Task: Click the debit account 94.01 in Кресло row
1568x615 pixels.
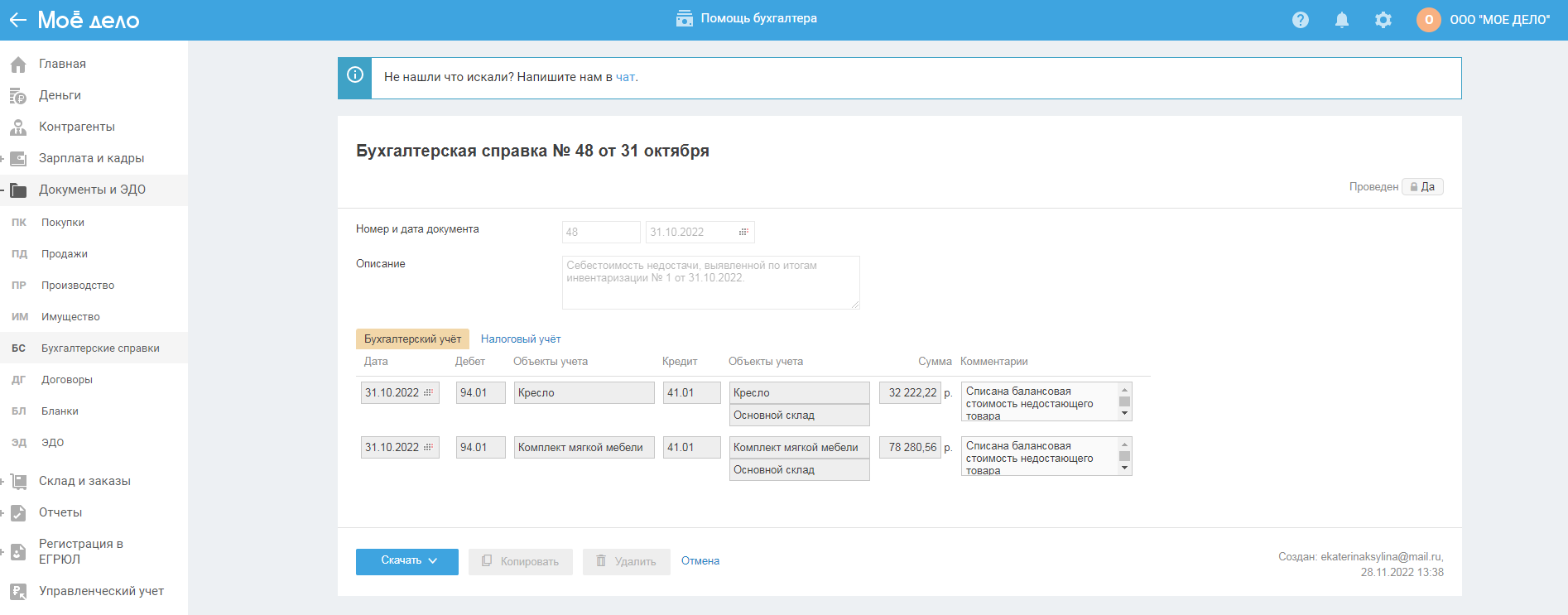Action: point(481,392)
